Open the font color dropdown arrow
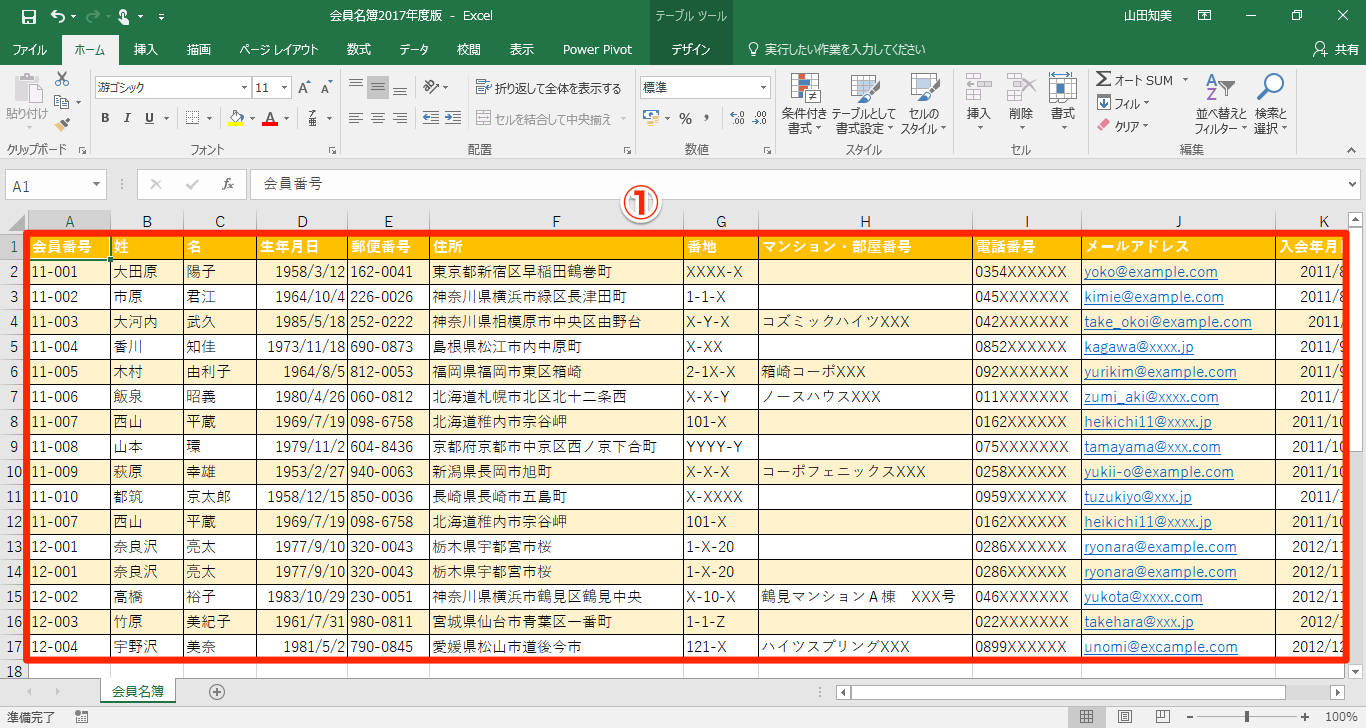This screenshot has width=1366, height=728. click(x=285, y=118)
